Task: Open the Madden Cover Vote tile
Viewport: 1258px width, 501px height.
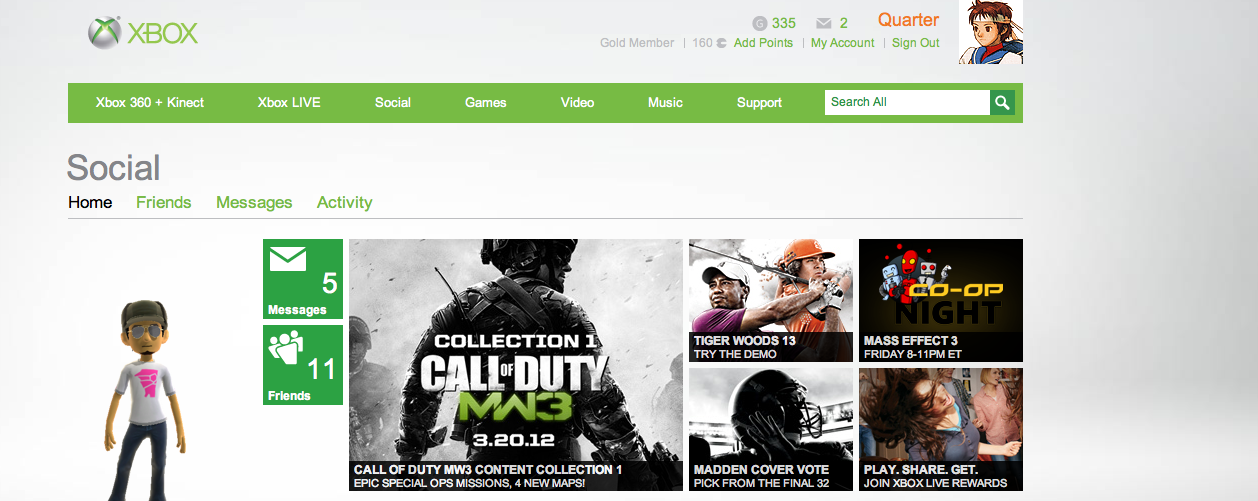Action: pos(771,429)
